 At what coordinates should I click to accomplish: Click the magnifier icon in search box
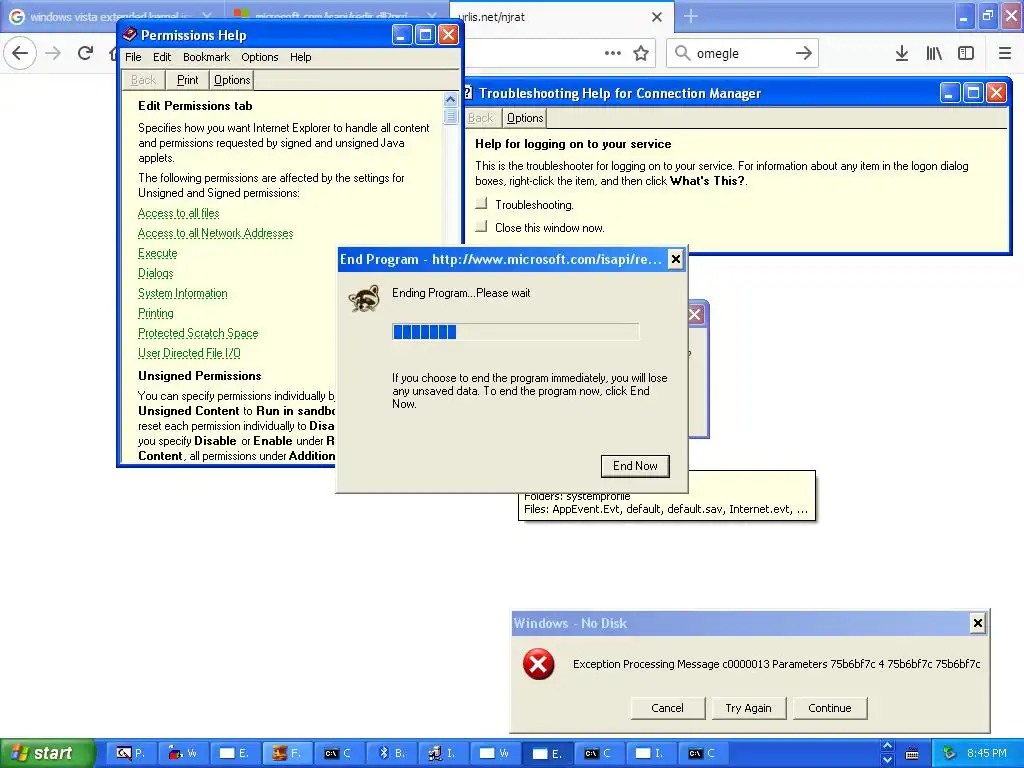[682, 53]
